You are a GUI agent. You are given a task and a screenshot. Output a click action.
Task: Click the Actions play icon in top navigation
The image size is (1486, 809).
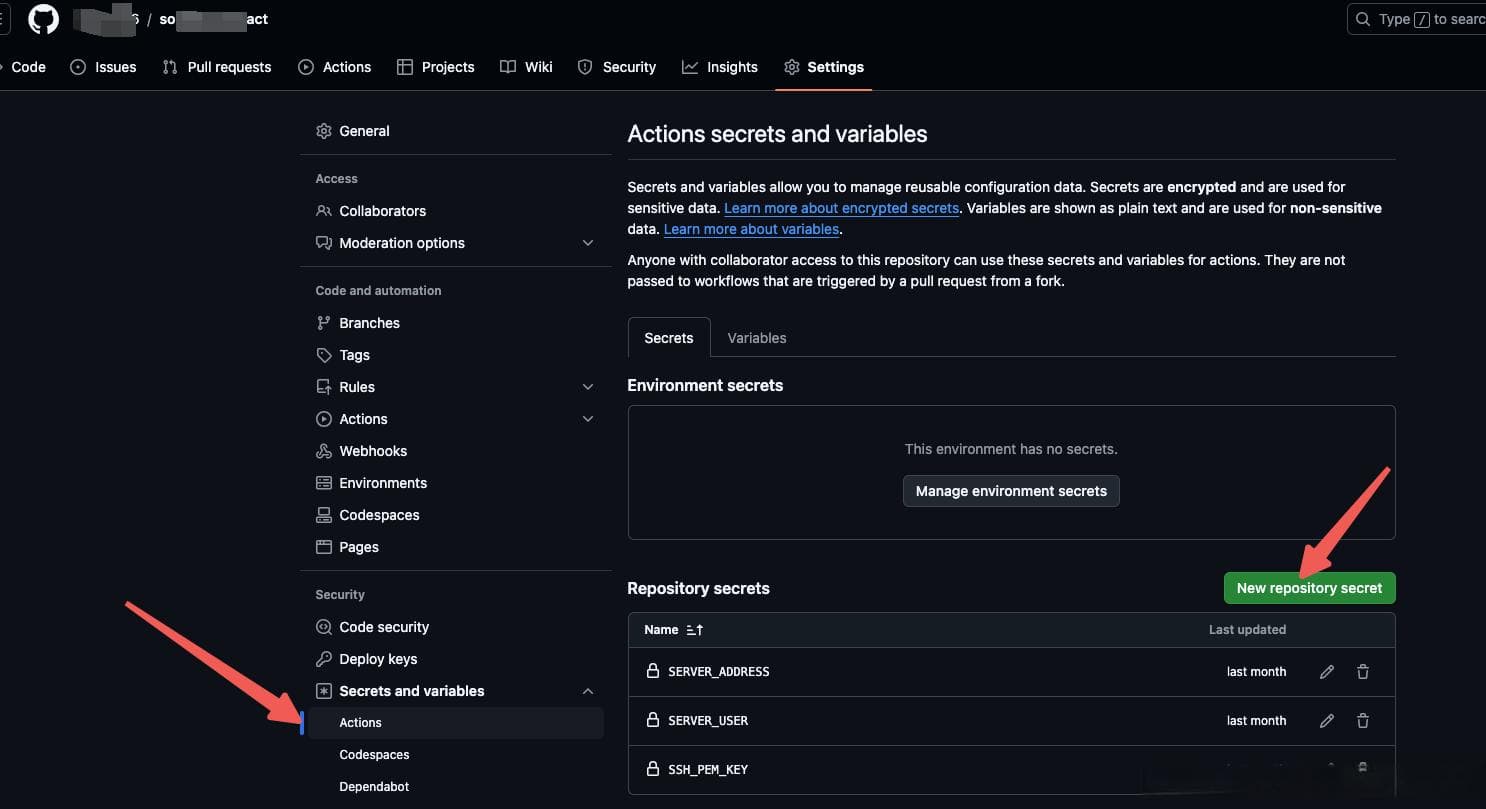pos(306,67)
